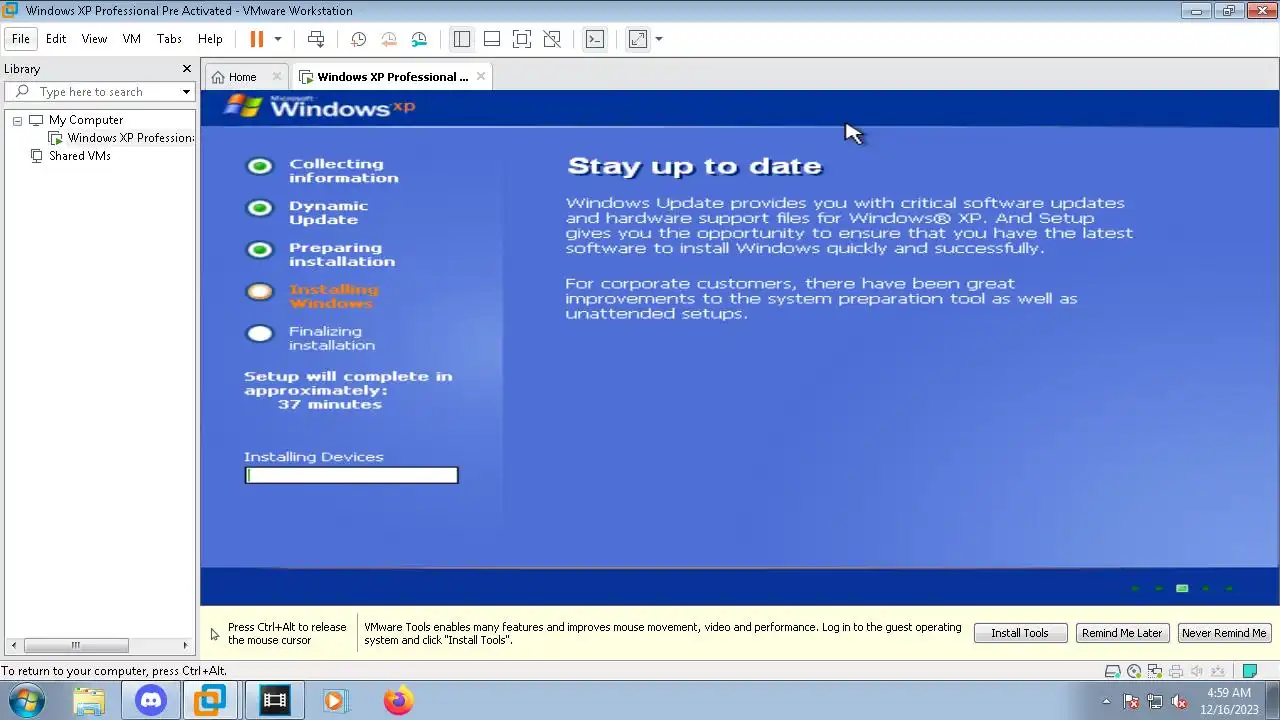
Task: Click the muted volume tray icon
Action: [x=1179, y=701]
